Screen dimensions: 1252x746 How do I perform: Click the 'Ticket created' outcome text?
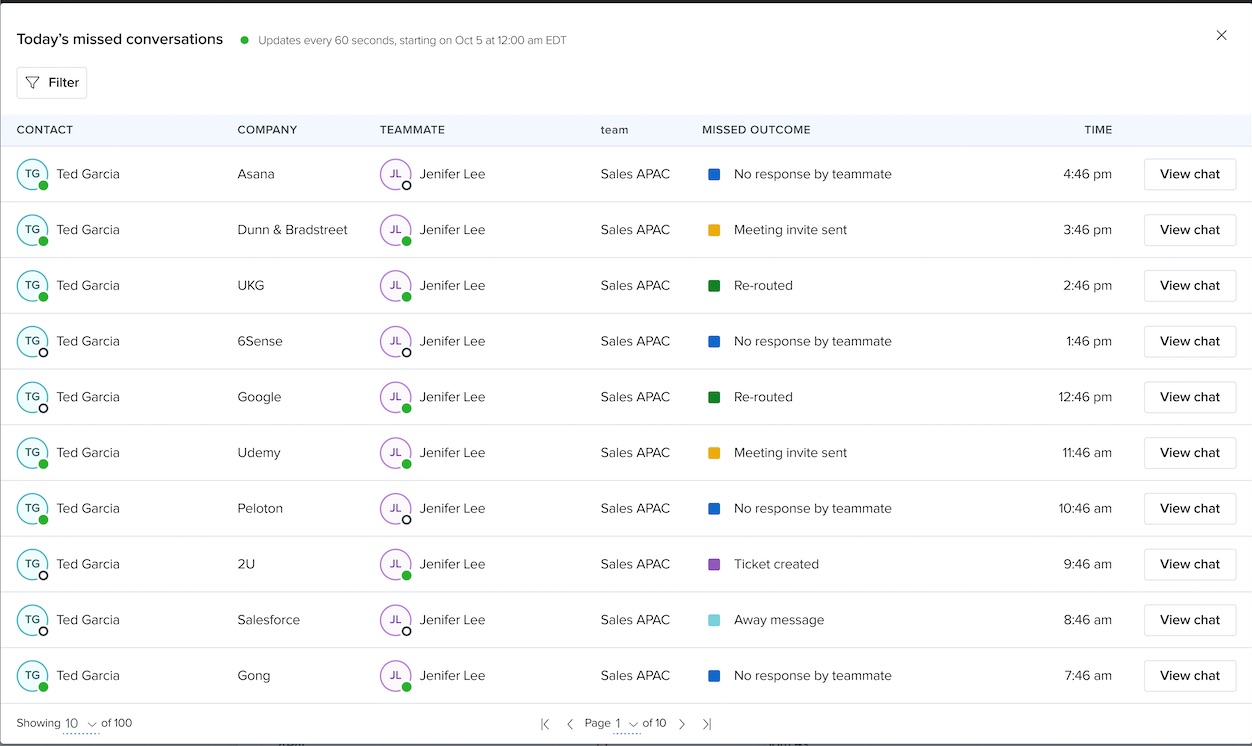click(776, 564)
